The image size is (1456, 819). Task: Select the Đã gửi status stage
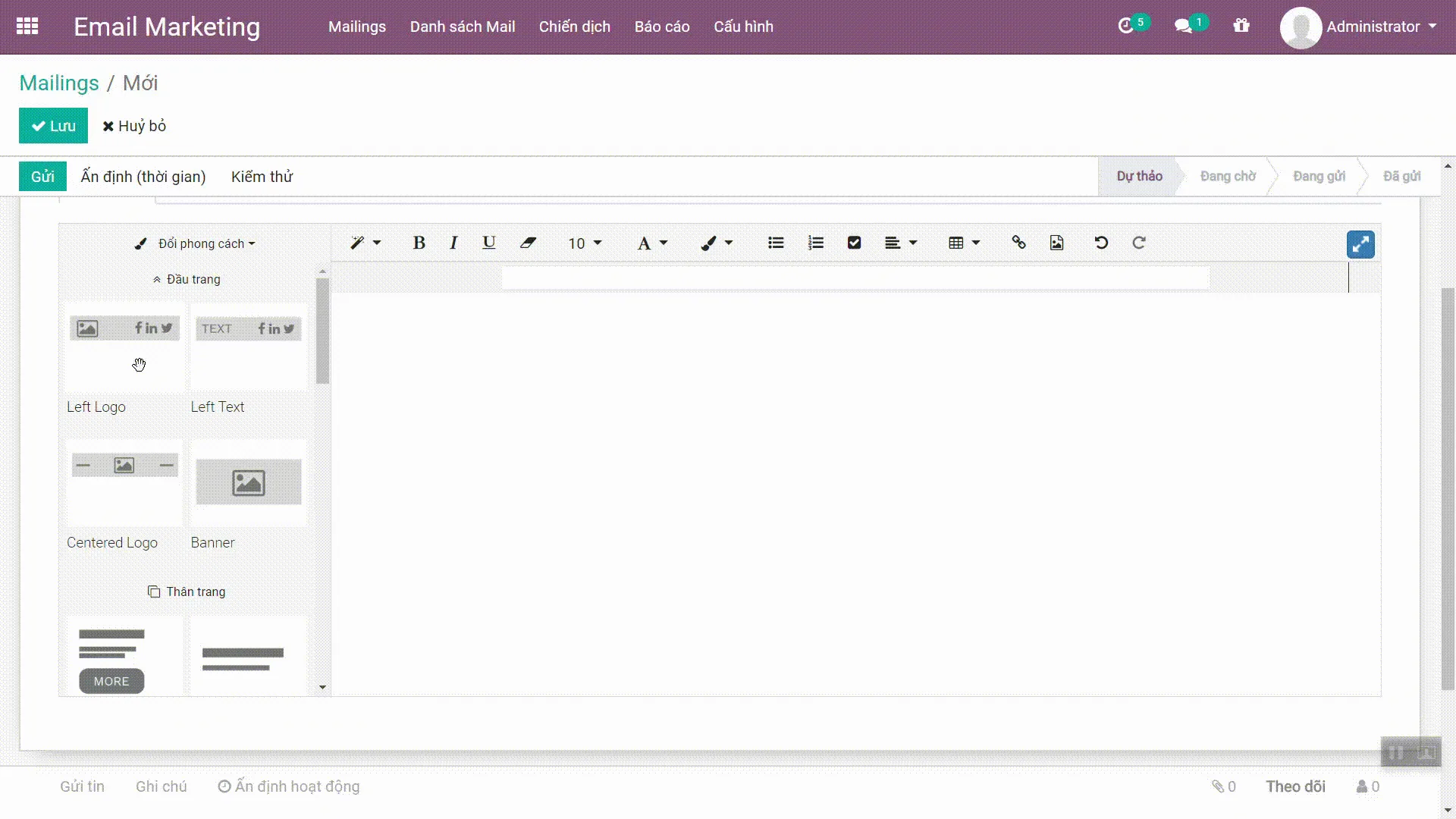[1401, 176]
